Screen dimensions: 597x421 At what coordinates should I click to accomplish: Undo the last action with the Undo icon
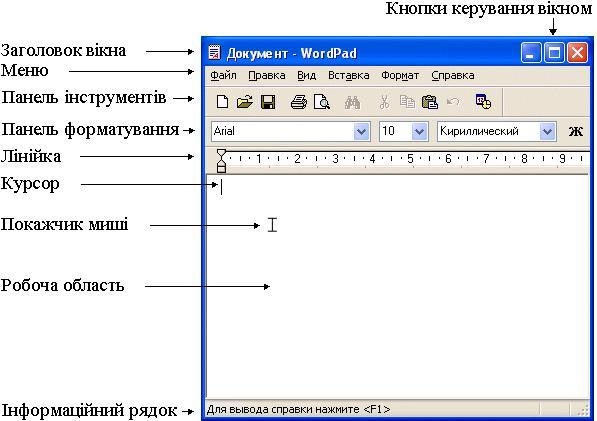point(453,102)
